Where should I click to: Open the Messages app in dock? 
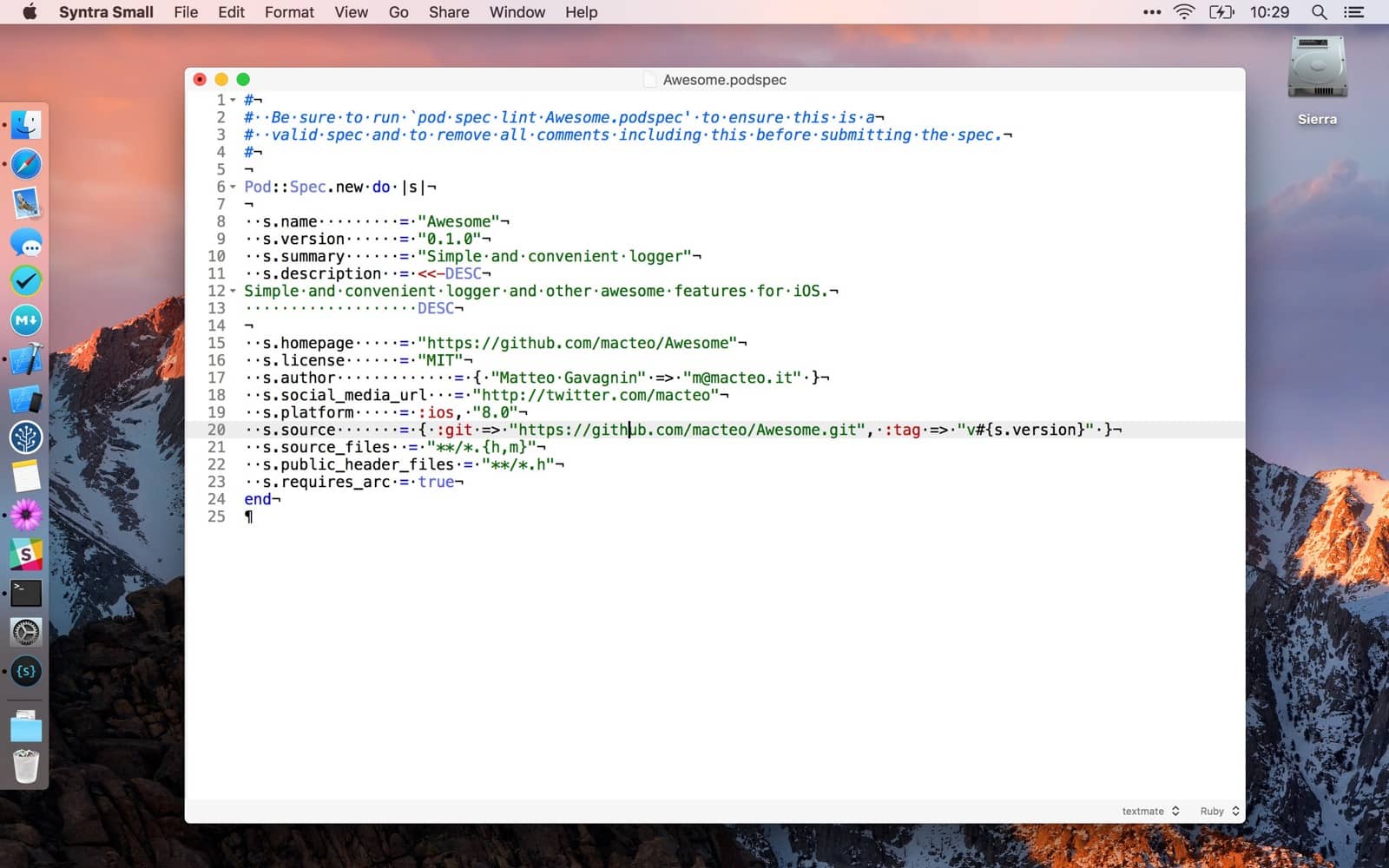pos(26,243)
